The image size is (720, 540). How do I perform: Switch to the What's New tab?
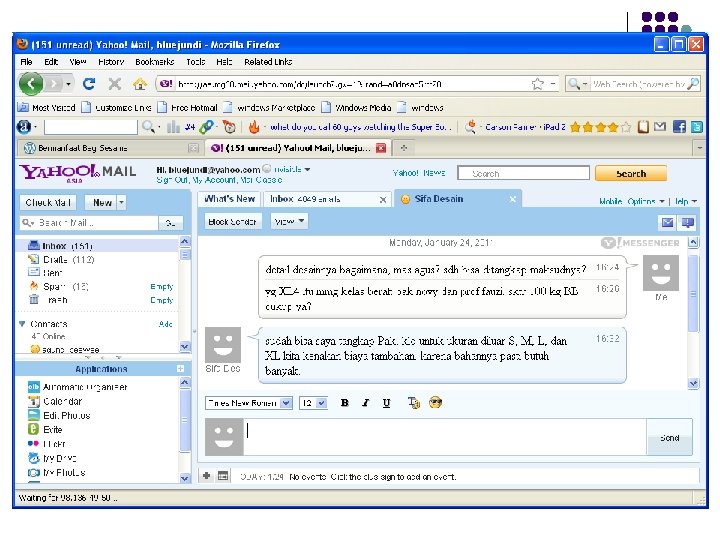[x=230, y=199]
